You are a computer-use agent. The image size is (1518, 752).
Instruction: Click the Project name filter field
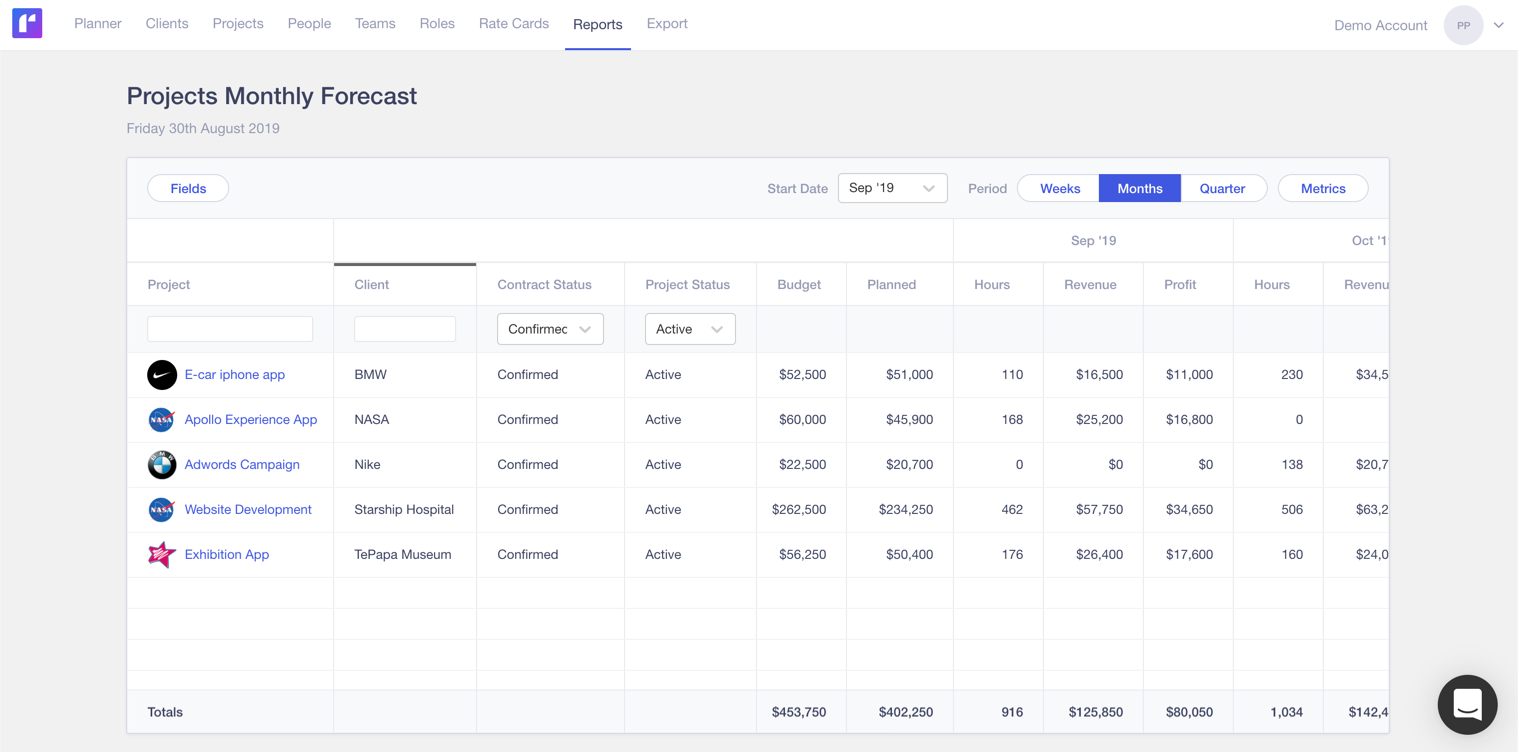pos(230,329)
